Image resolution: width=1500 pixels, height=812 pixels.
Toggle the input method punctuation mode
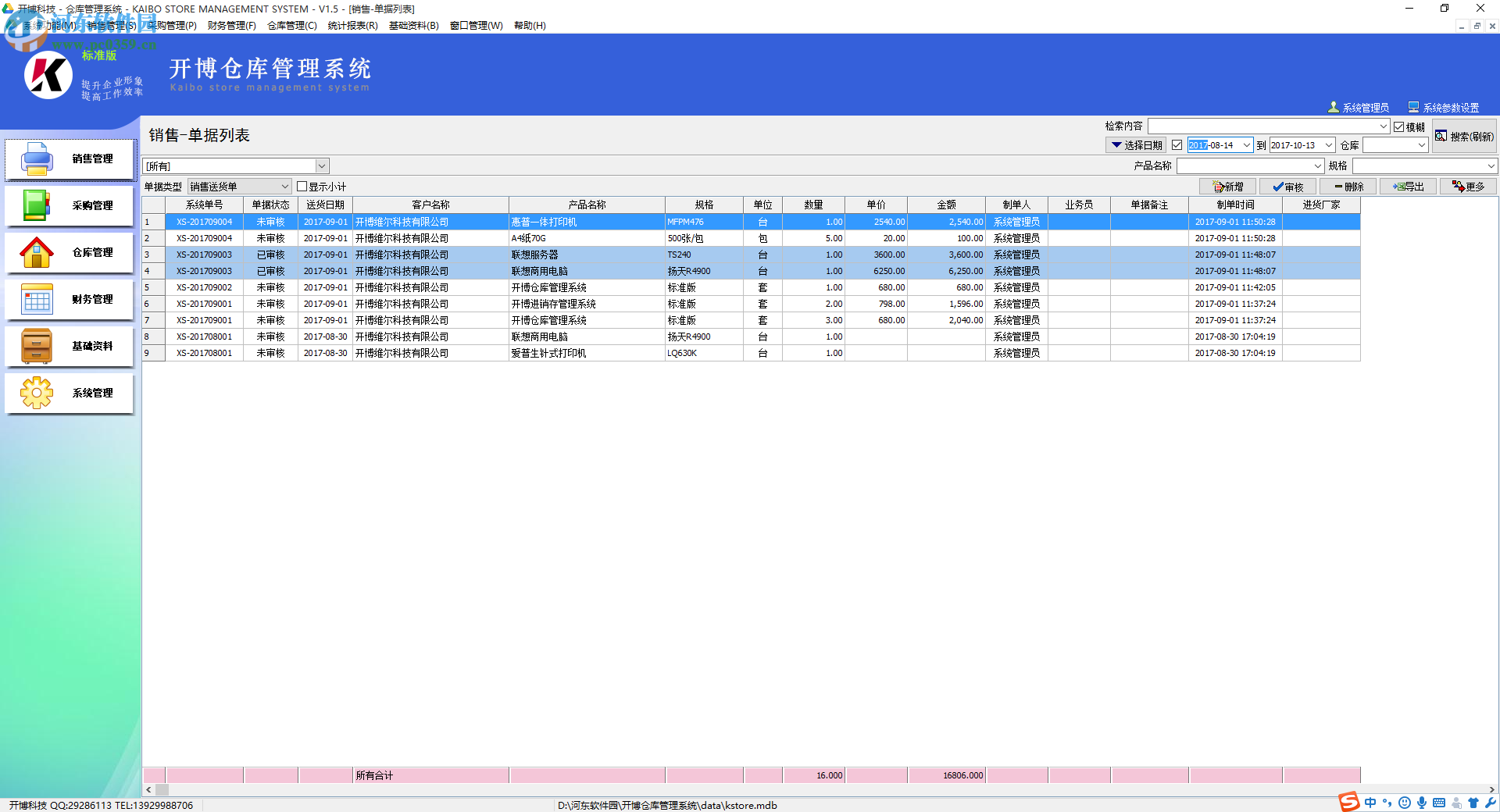(1387, 803)
